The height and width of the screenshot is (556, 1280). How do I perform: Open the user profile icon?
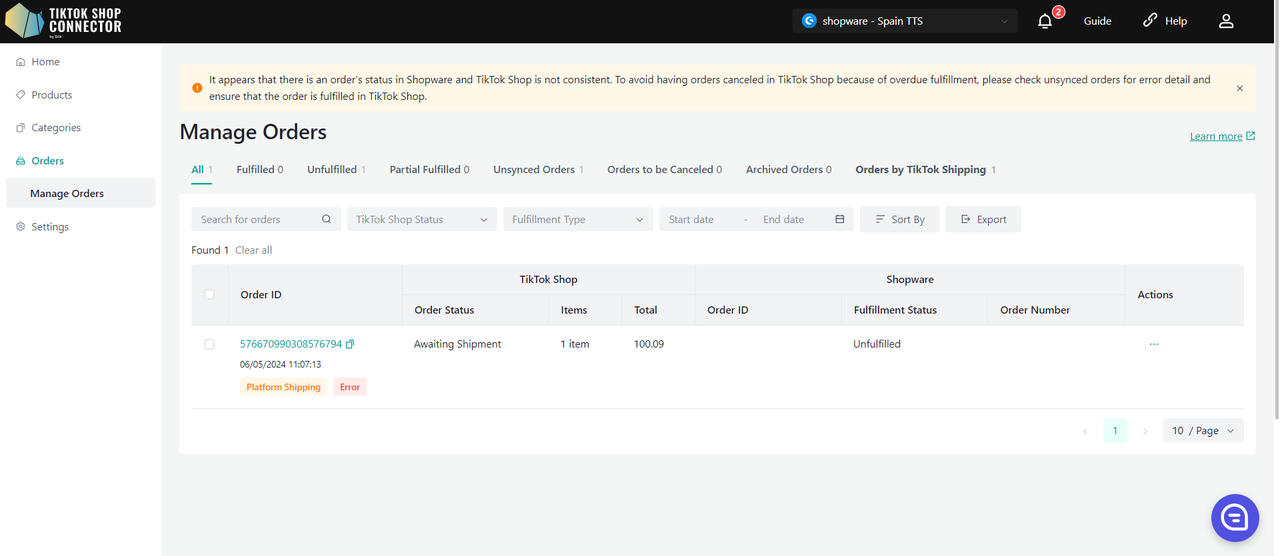pos(1226,21)
